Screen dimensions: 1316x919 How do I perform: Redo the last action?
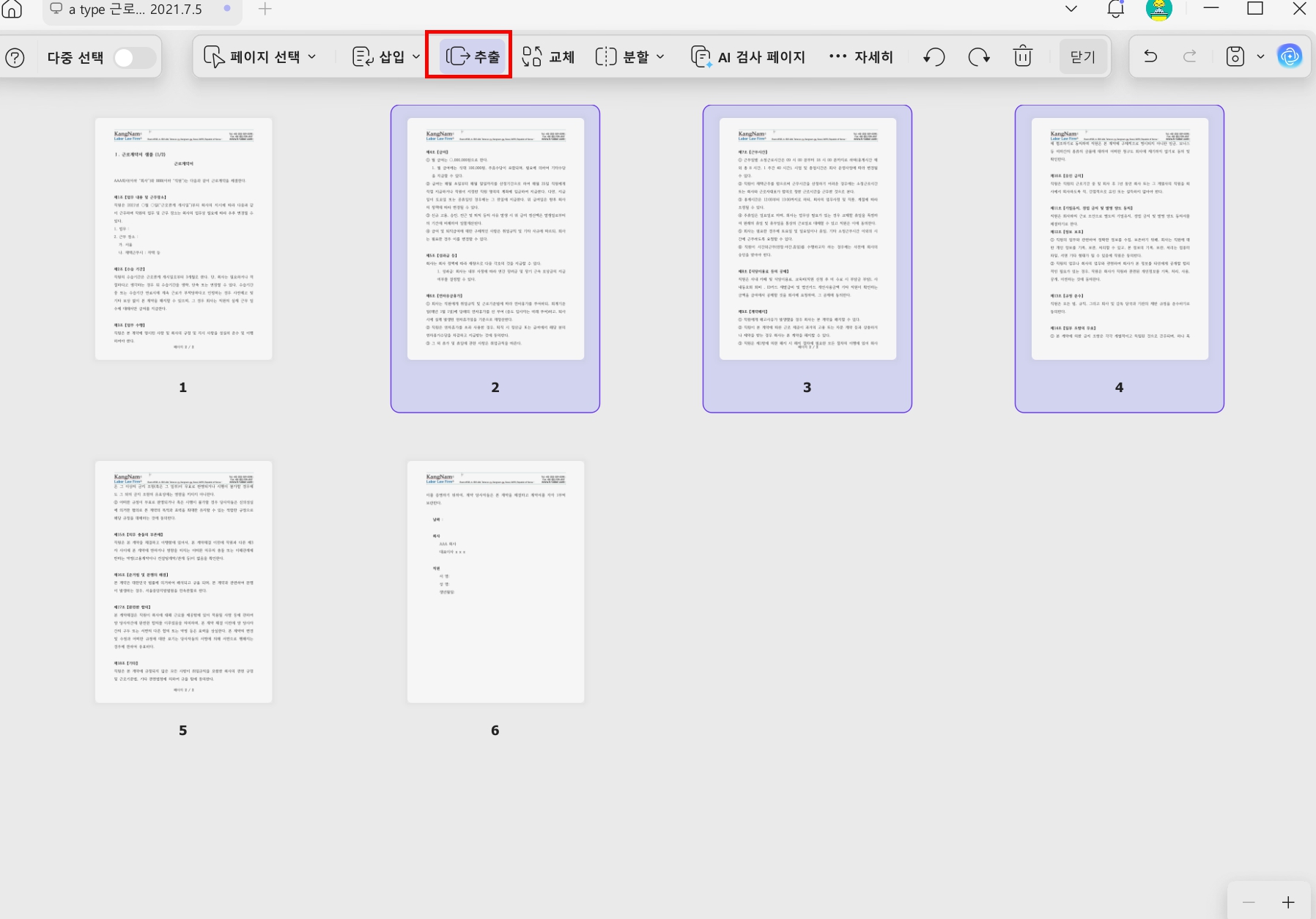click(1190, 56)
